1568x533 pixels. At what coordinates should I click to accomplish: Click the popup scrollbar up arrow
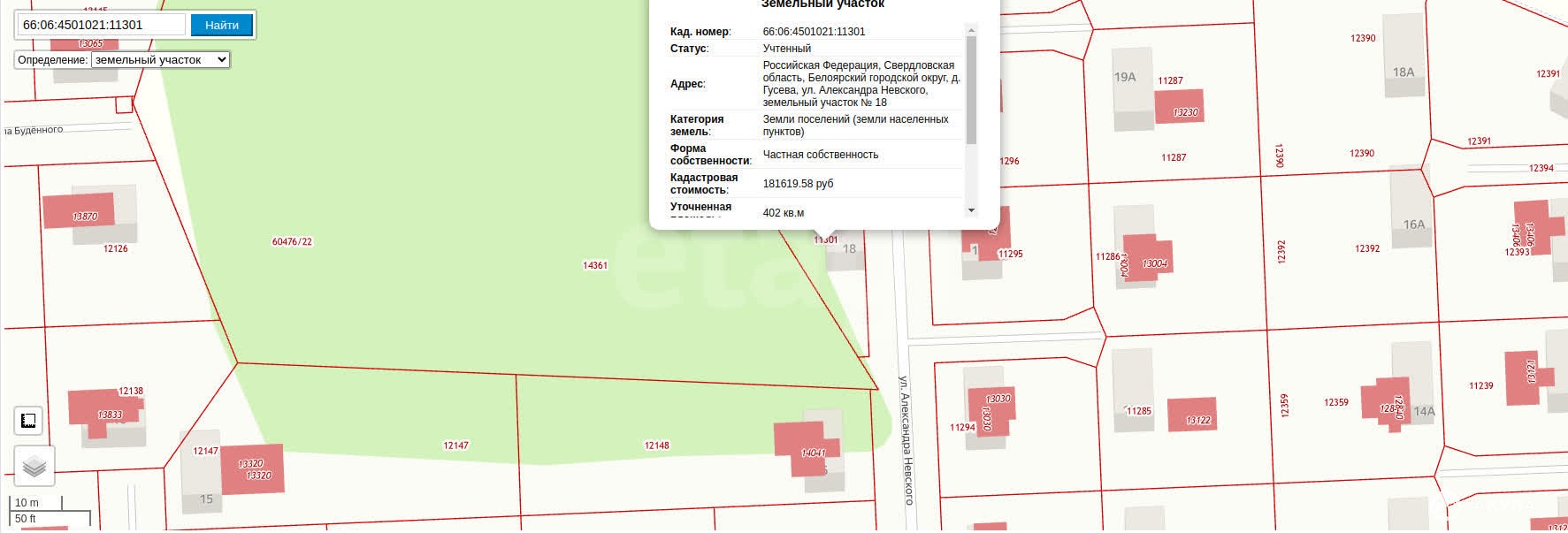coord(971,30)
